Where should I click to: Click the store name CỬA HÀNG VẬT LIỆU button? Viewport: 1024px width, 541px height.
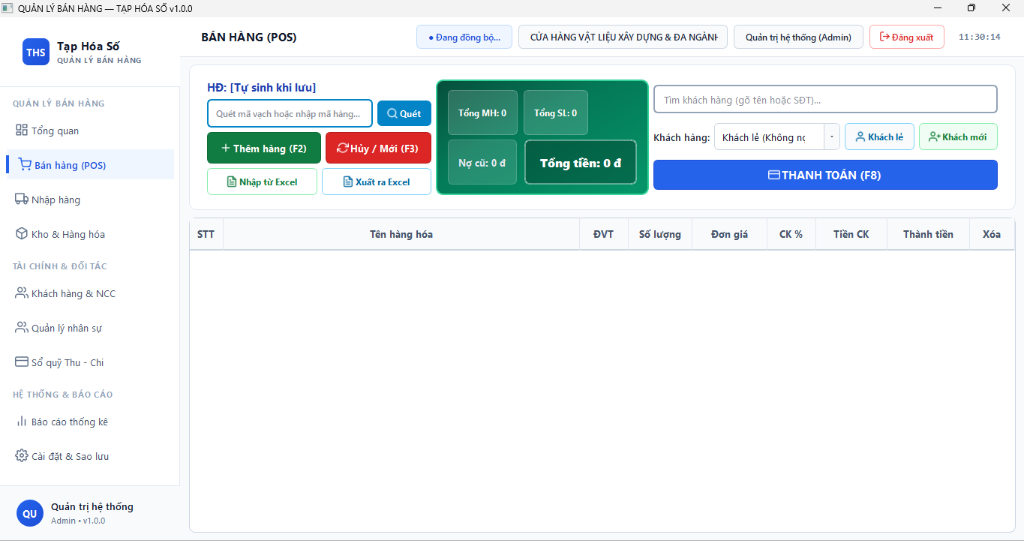coord(624,37)
